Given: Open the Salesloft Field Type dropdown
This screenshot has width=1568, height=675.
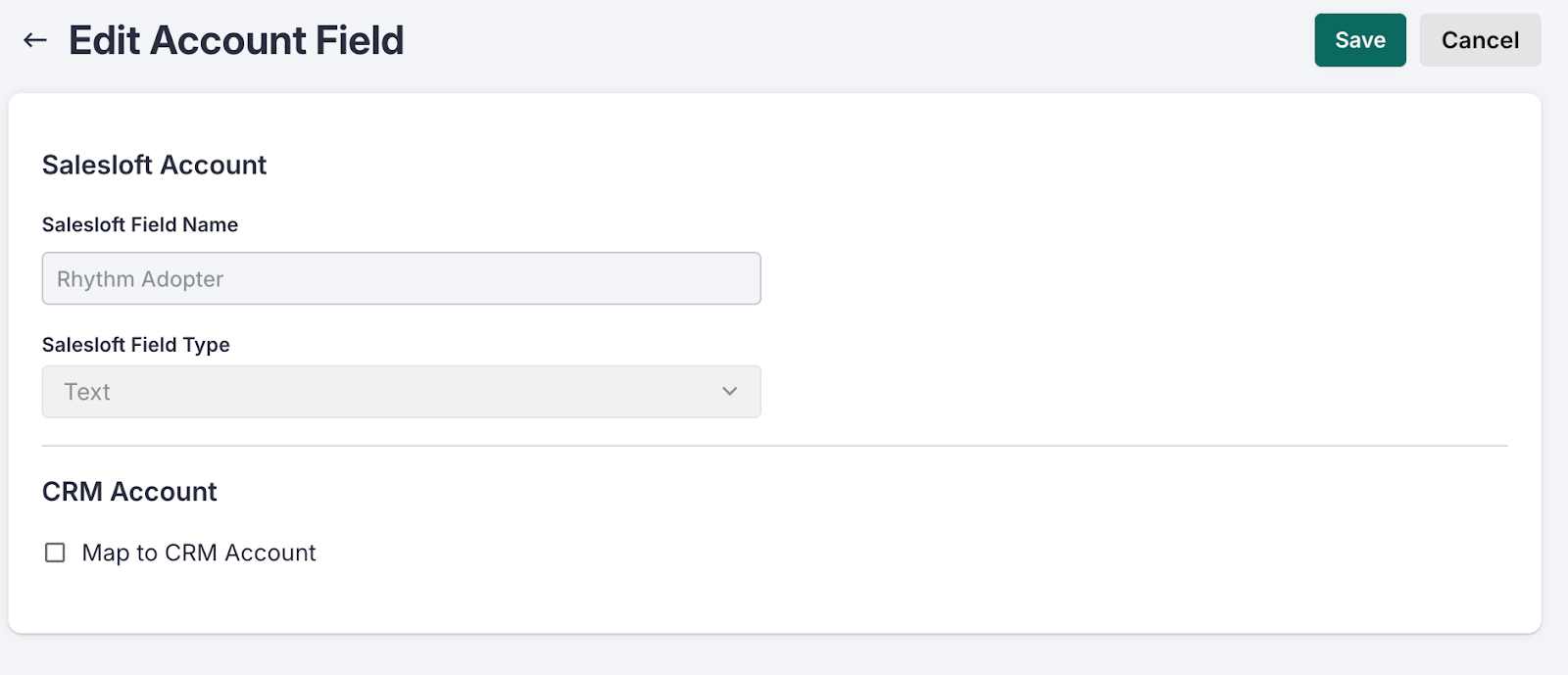Looking at the screenshot, I should tap(401, 391).
